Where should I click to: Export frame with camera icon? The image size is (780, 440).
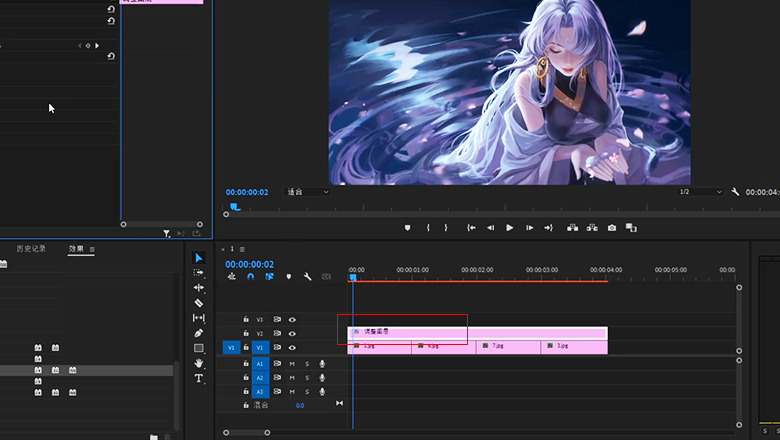pos(612,228)
